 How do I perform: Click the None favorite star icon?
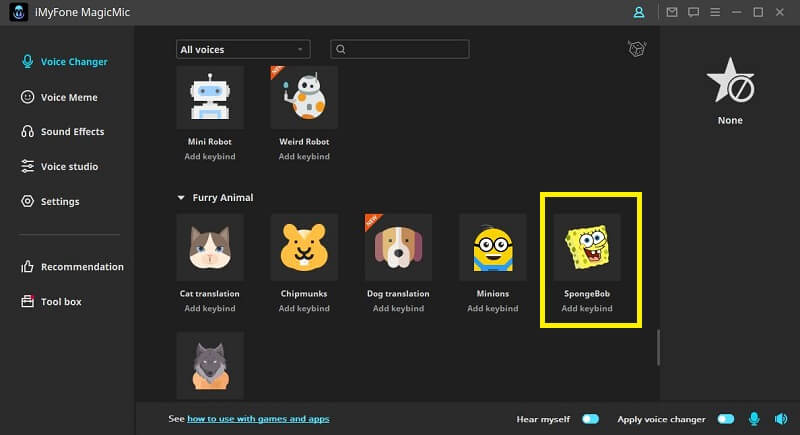click(730, 81)
